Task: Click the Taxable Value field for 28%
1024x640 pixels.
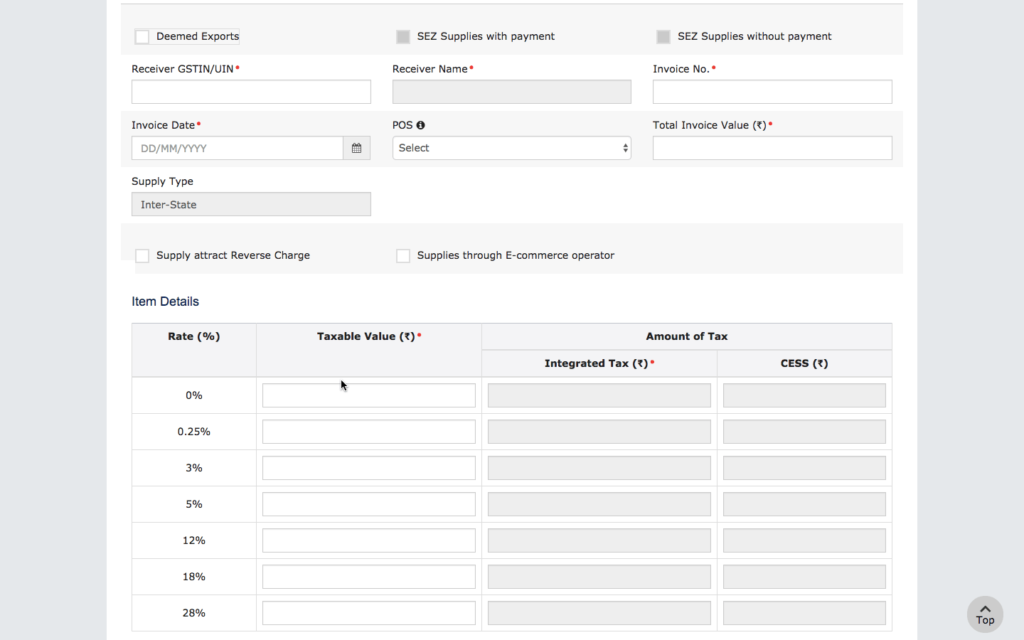Action: click(368, 612)
